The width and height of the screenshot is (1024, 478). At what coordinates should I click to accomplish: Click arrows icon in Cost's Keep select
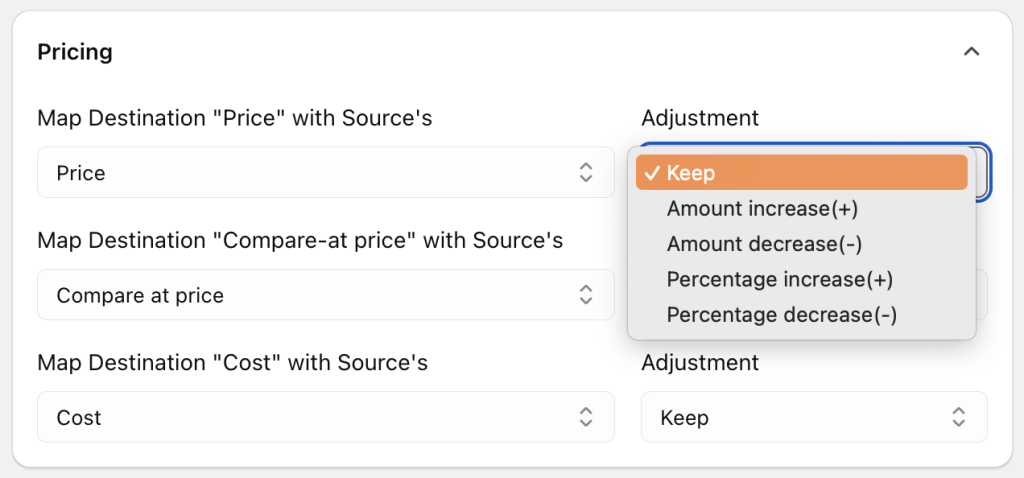click(958, 417)
